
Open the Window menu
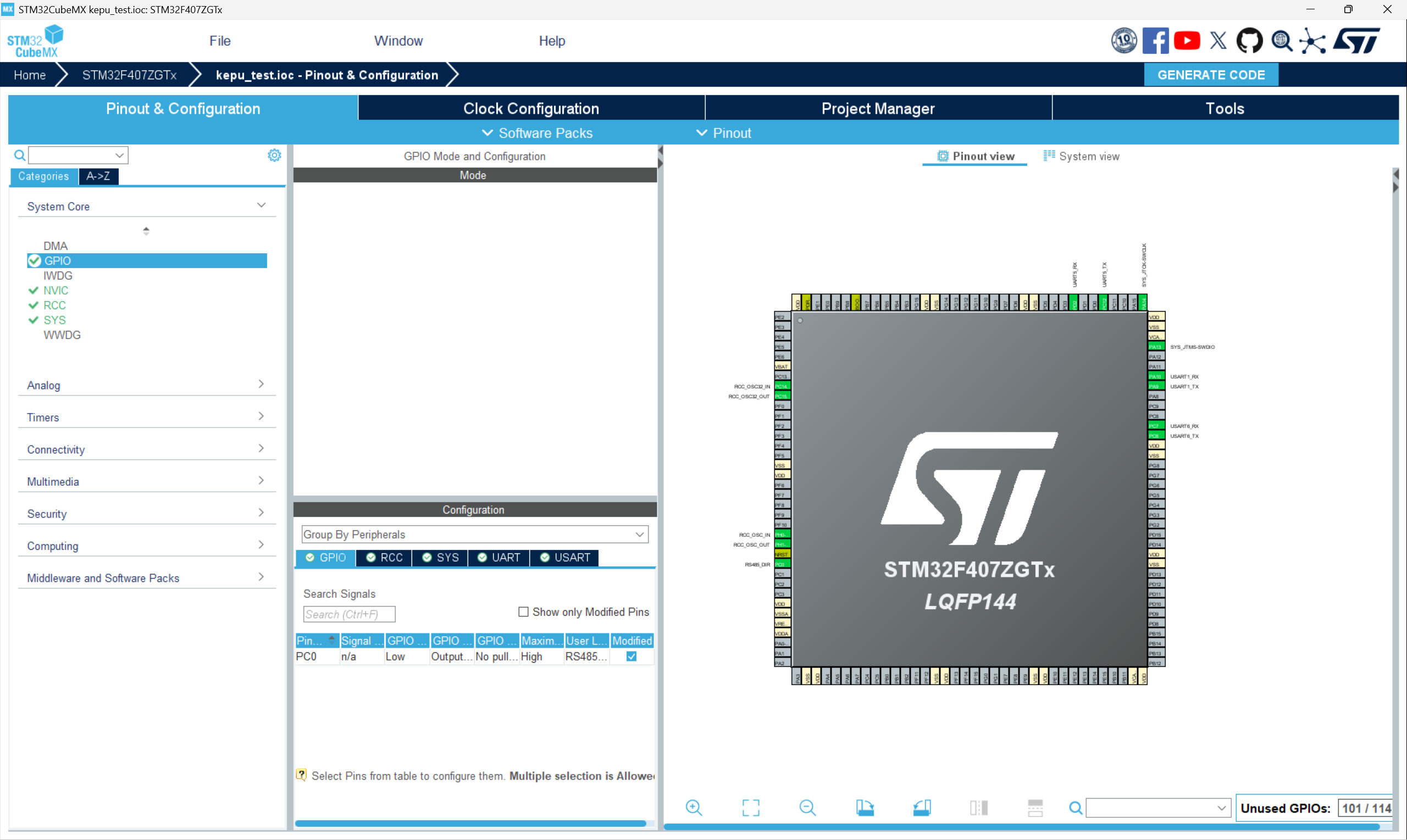pos(398,41)
